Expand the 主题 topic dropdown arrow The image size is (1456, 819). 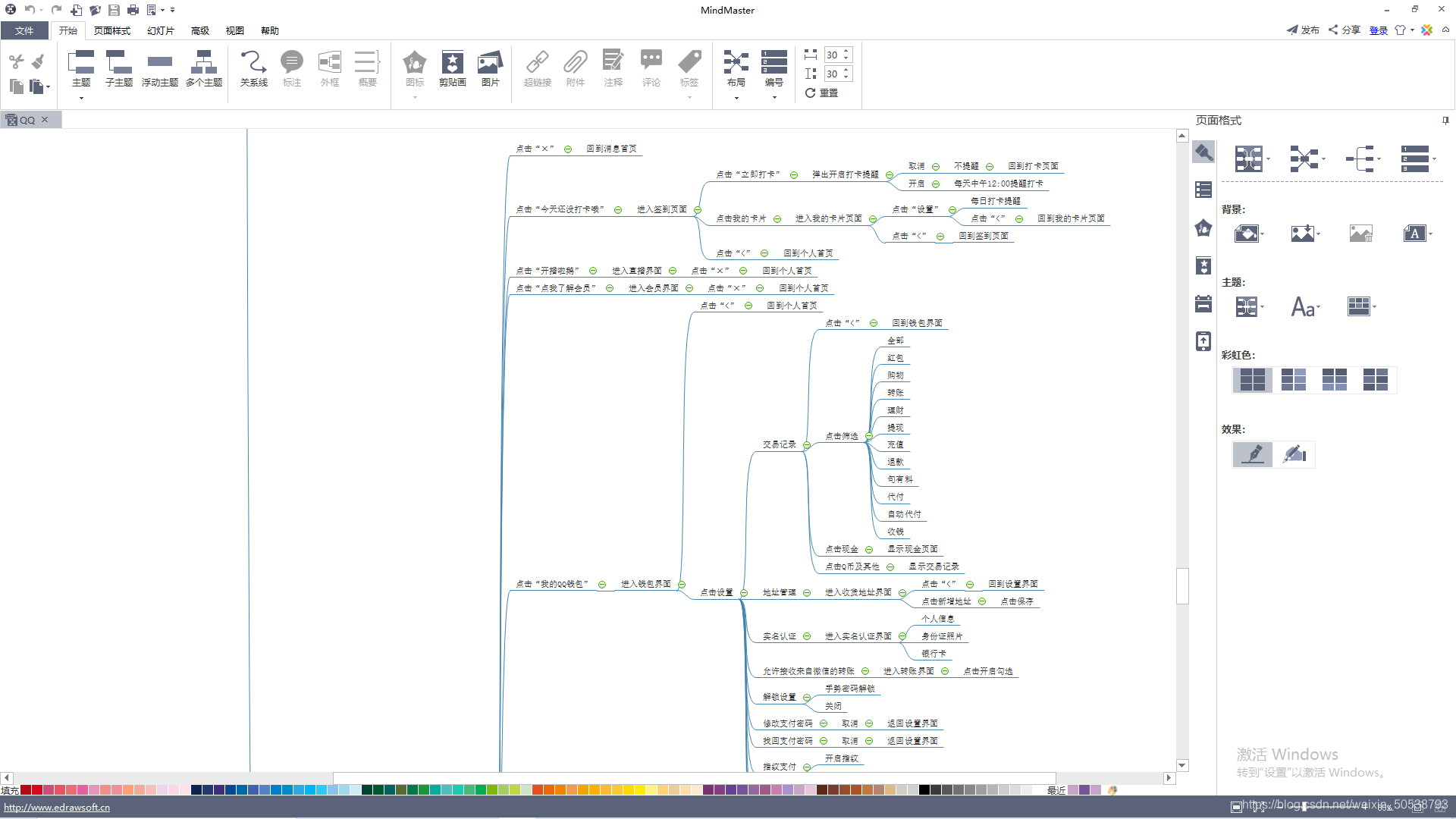(81, 98)
